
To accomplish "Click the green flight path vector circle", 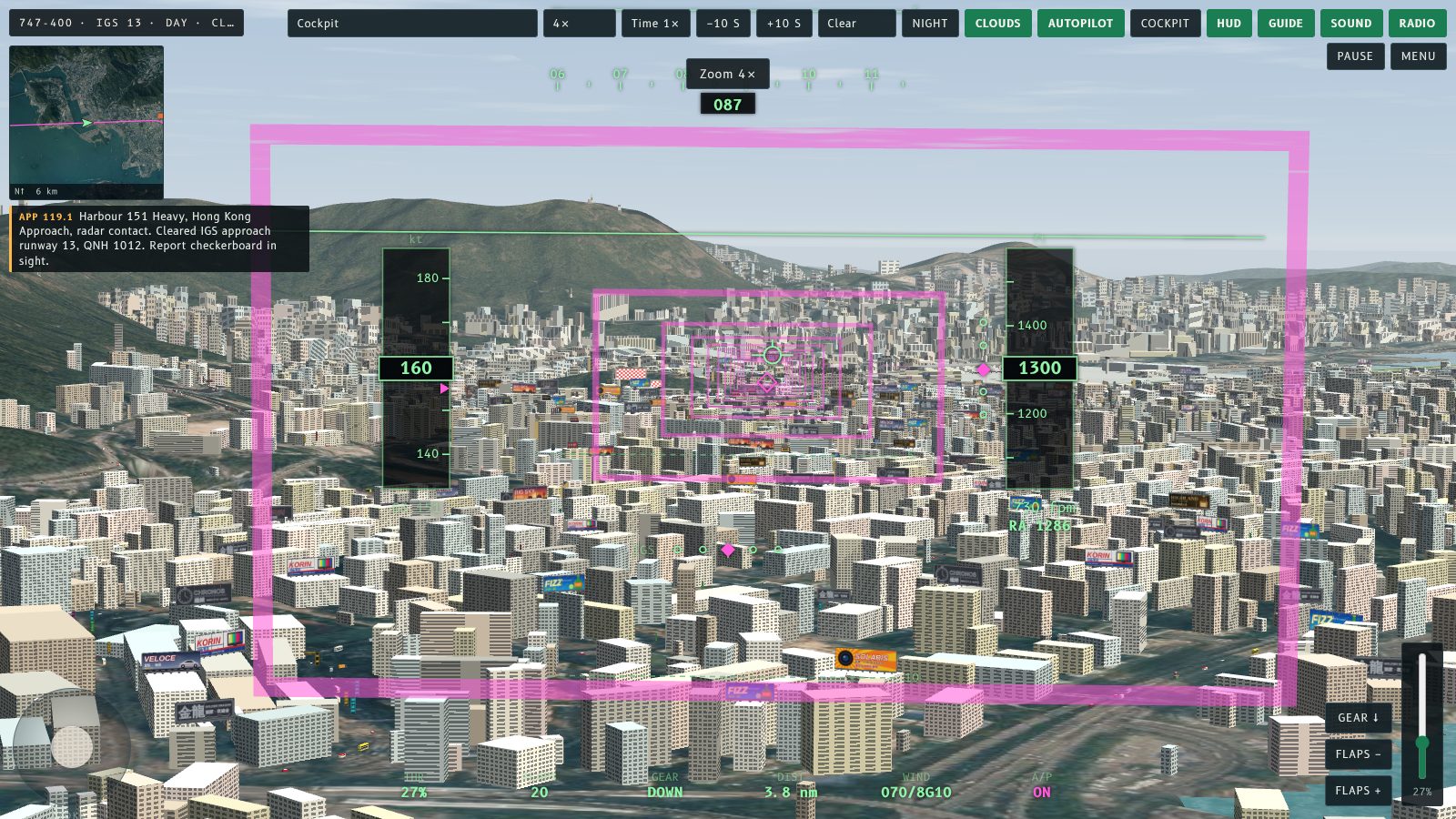I will tap(773, 355).
